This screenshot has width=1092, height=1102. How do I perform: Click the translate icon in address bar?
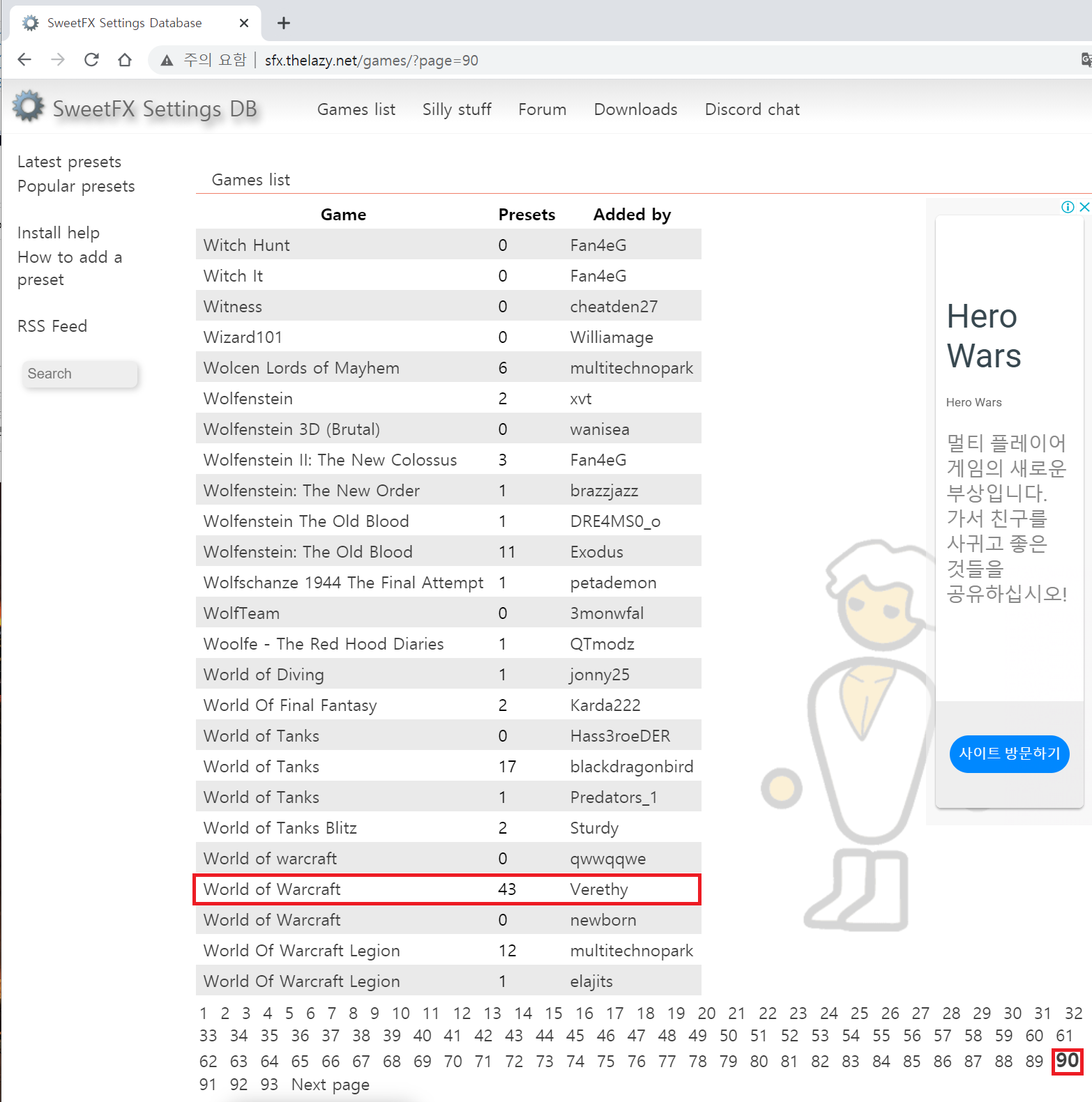click(x=1086, y=60)
